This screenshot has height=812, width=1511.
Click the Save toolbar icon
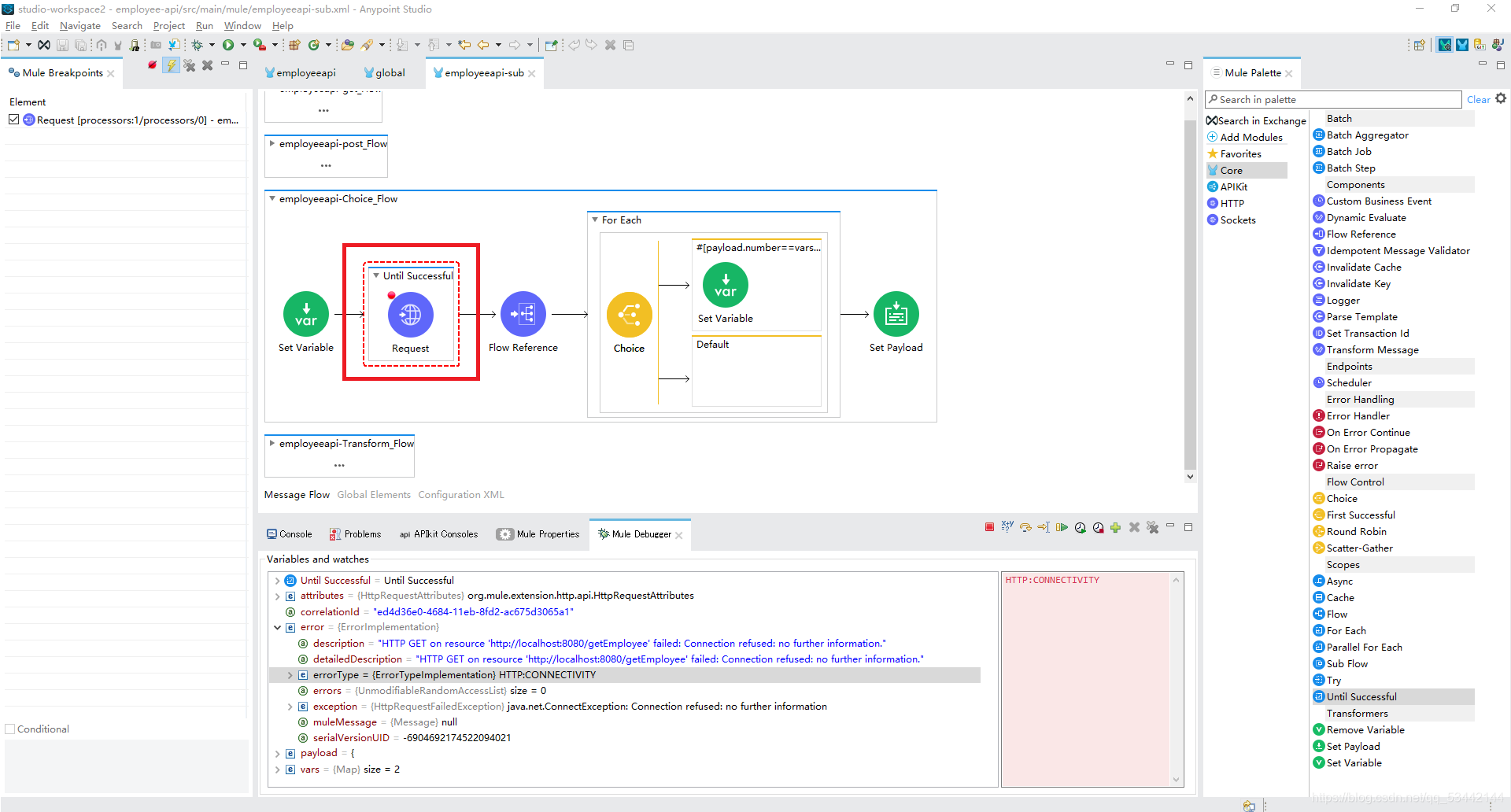pos(62,45)
